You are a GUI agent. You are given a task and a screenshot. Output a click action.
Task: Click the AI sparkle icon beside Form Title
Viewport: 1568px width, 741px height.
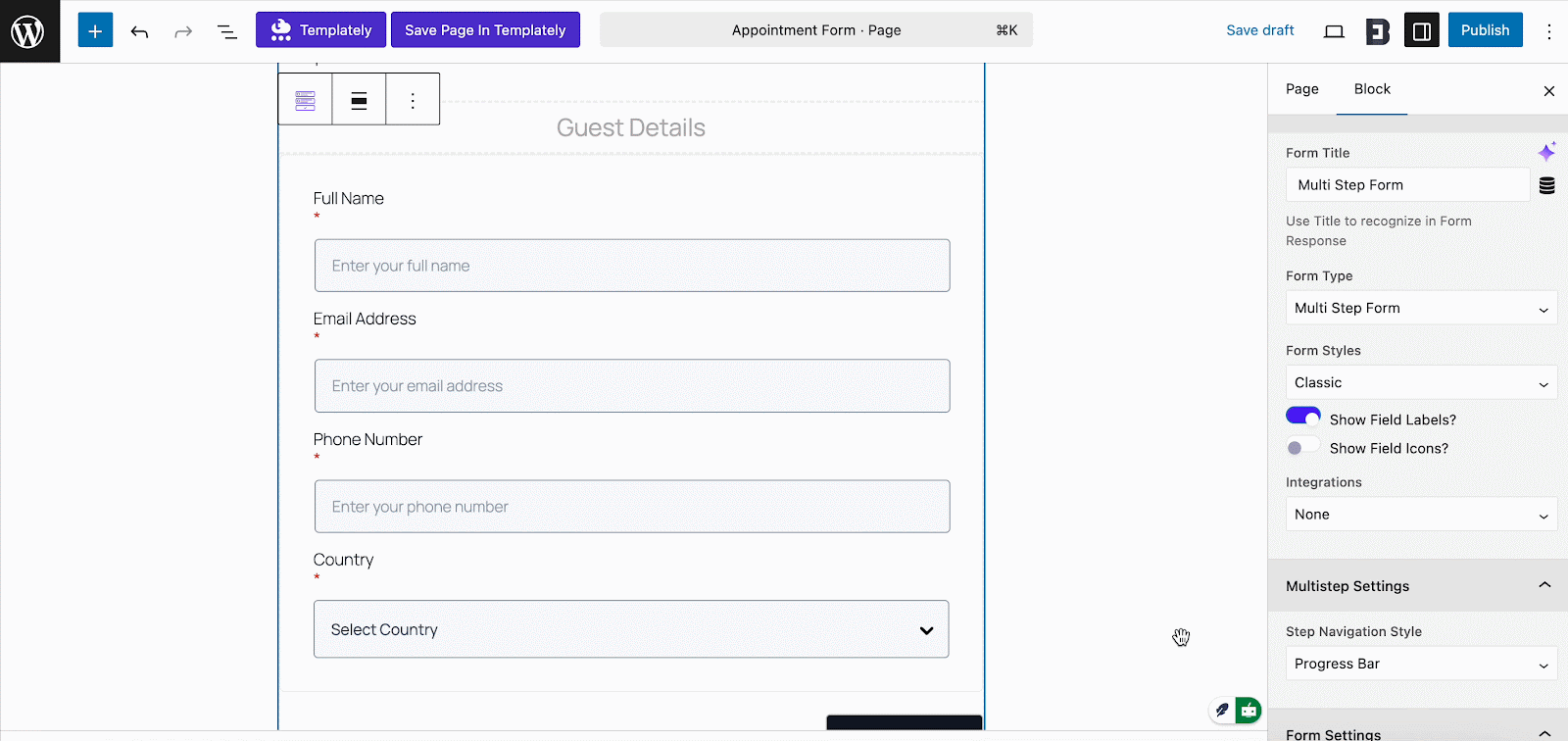[1546, 152]
